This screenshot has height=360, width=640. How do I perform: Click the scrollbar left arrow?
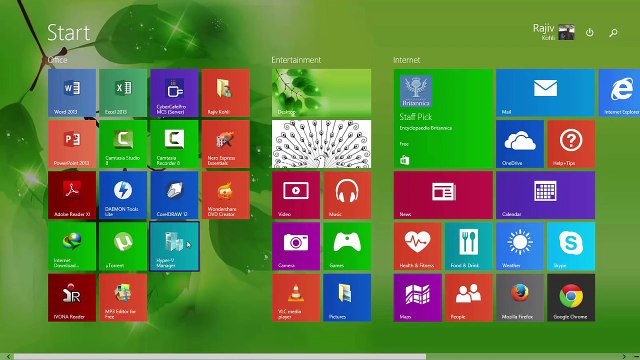point(8,356)
